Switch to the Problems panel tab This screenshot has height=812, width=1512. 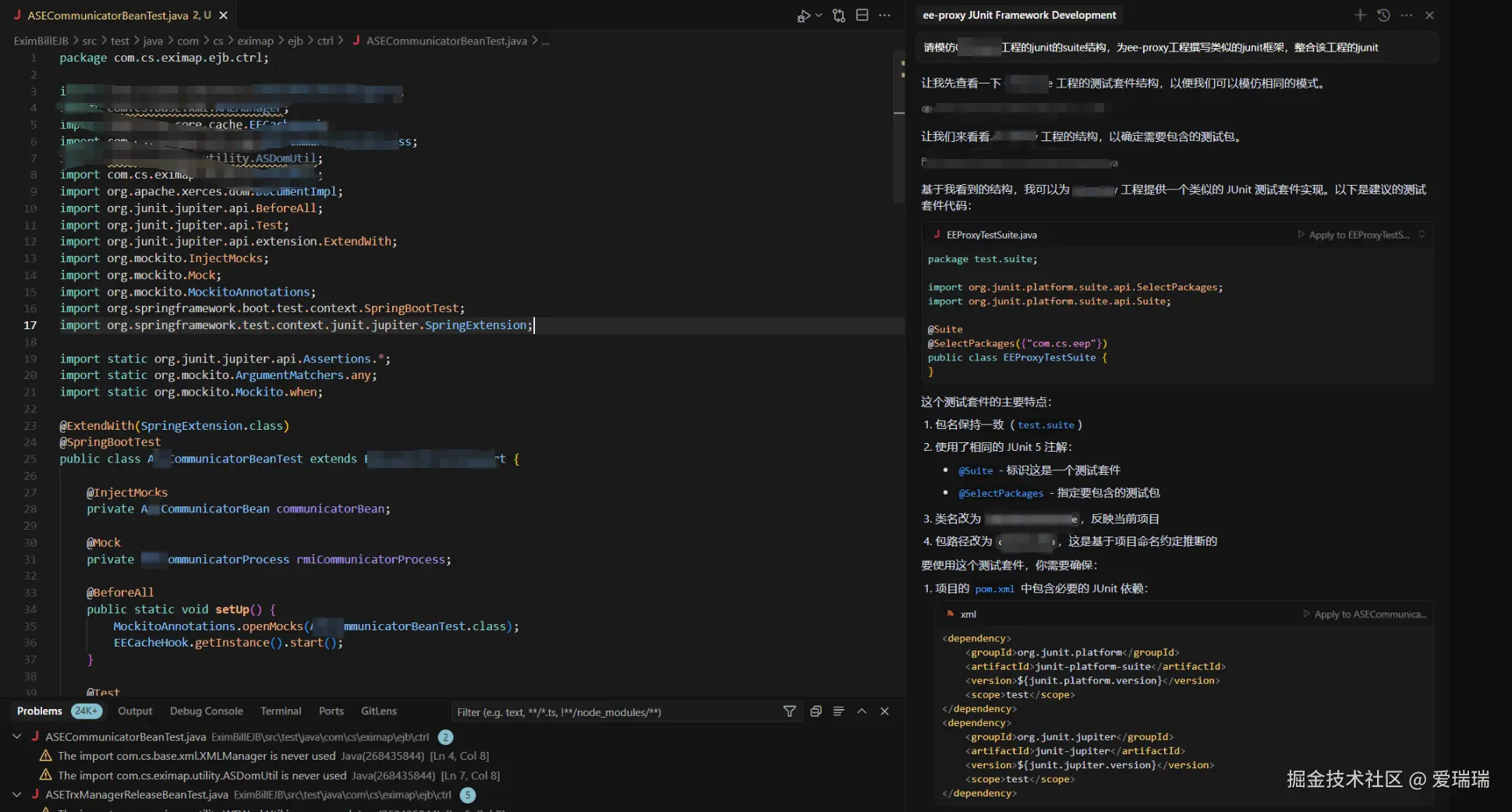tap(40, 711)
